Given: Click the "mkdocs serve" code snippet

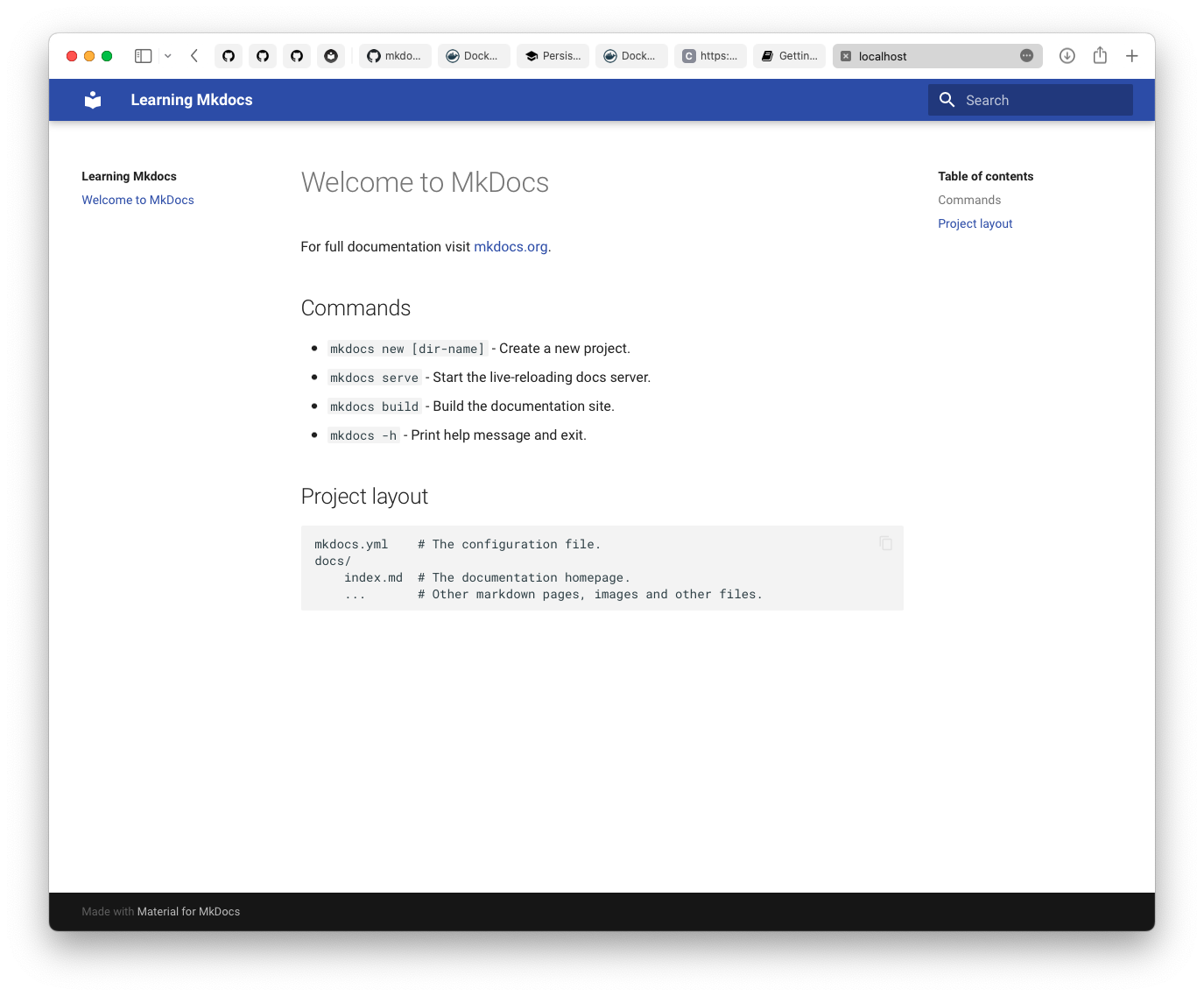Looking at the screenshot, I should [x=374, y=378].
